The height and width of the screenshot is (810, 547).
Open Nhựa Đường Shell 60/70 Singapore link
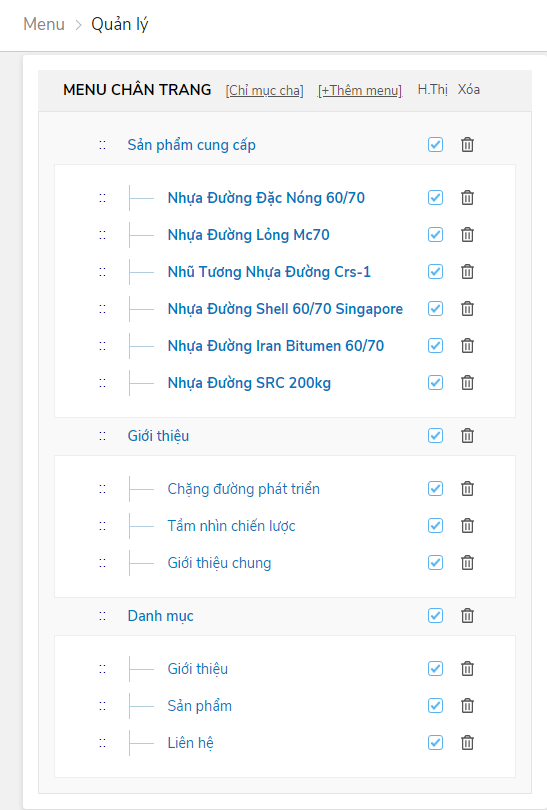tap(285, 309)
